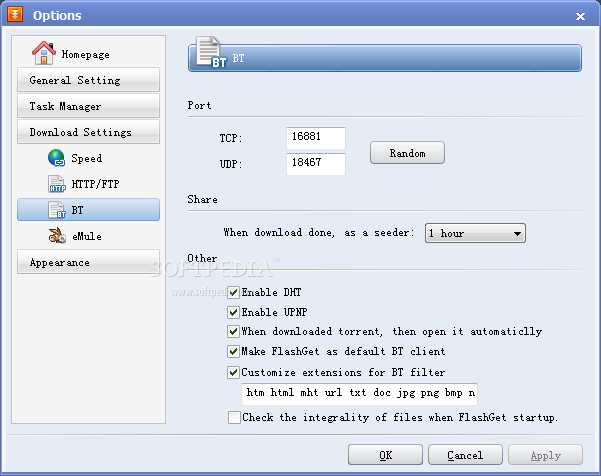Viewport: 601px width, 476px height.
Task: Toggle Make FlashGet default BT client
Action: tap(233, 351)
